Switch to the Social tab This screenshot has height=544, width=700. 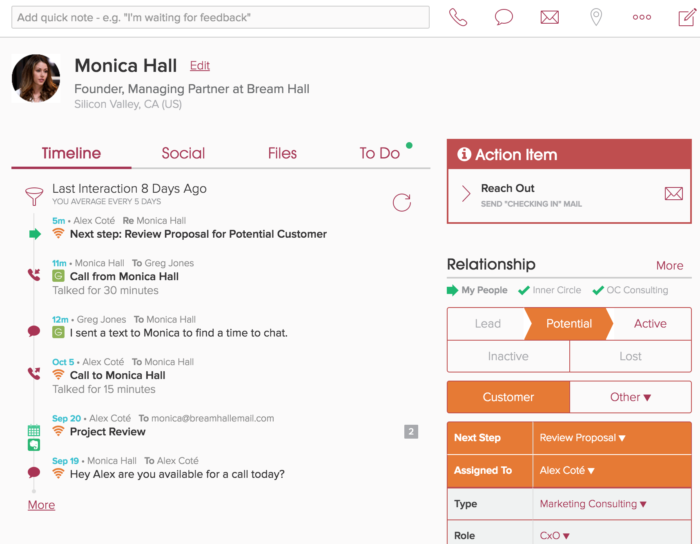pyautogui.click(x=183, y=153)
